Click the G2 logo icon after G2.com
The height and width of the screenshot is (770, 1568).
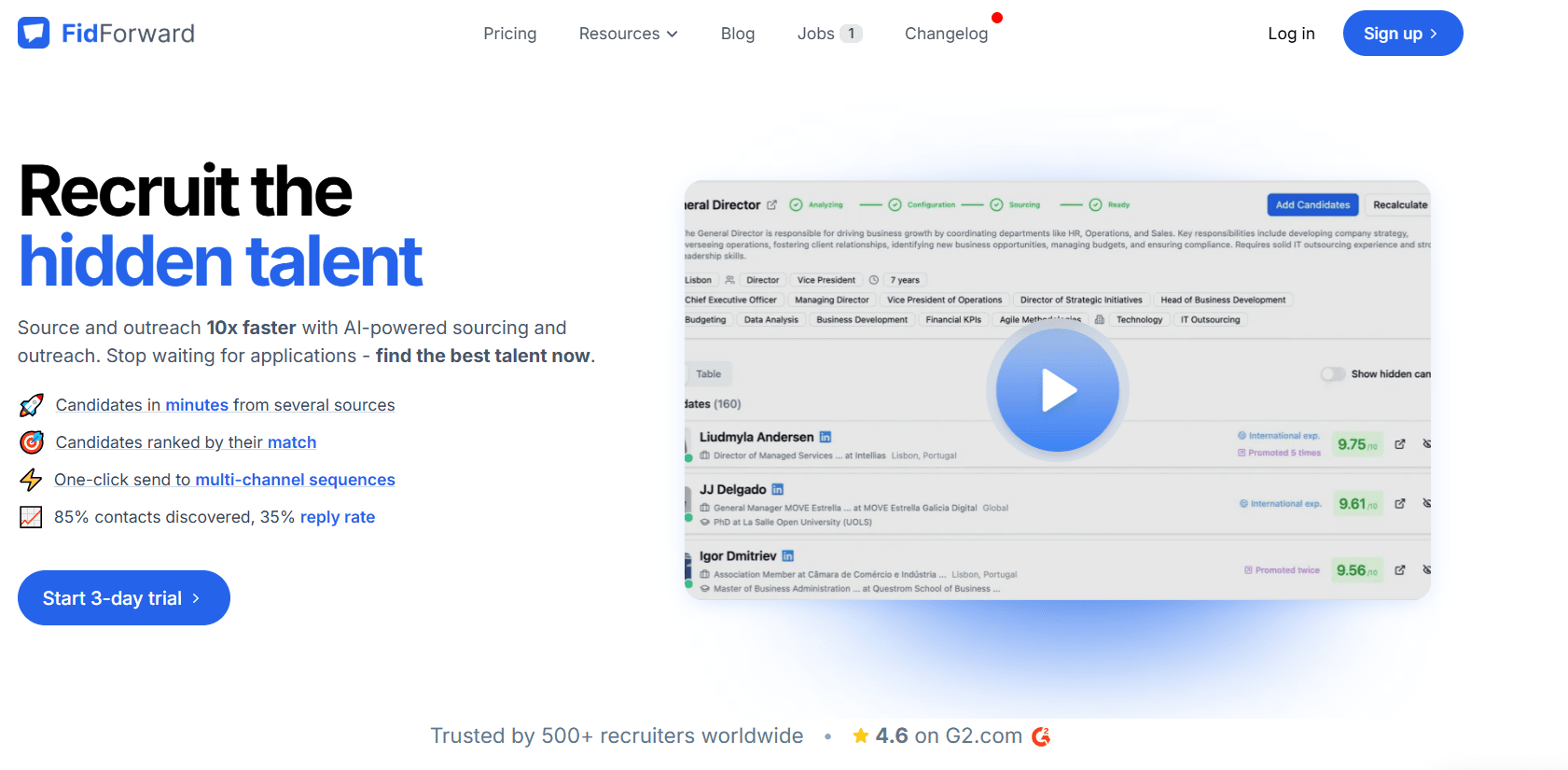coord(1041,736)
